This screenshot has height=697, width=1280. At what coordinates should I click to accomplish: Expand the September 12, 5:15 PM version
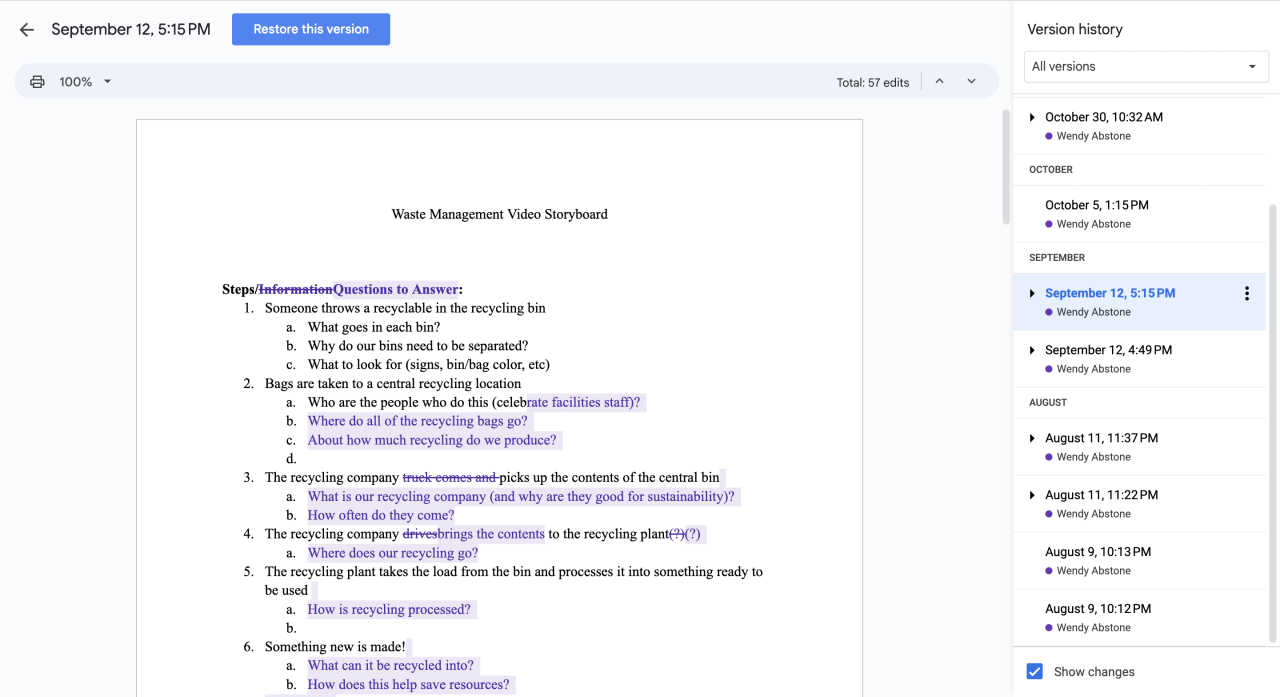tap(1032, 293)
